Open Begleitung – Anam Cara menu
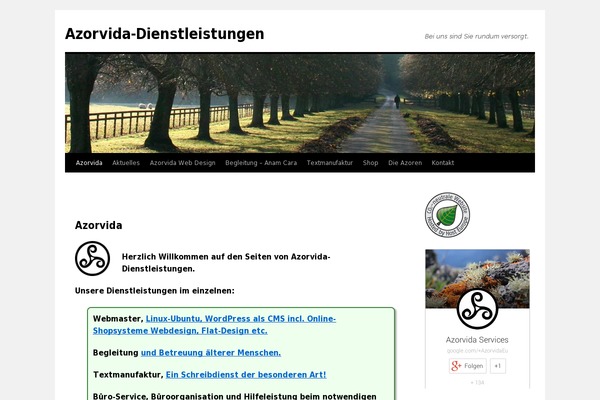The width and height of the screenshot is (600, 400). [261, 163]
